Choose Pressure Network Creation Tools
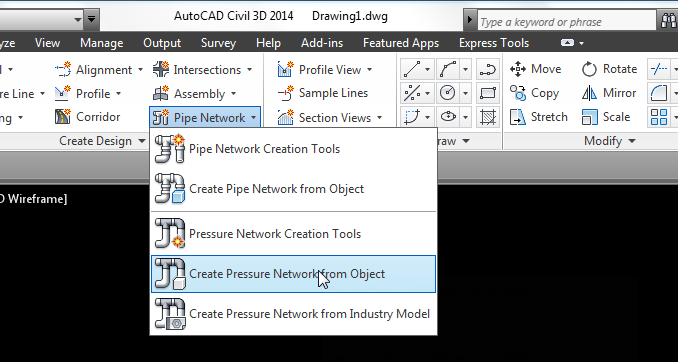 click(293, 234)
